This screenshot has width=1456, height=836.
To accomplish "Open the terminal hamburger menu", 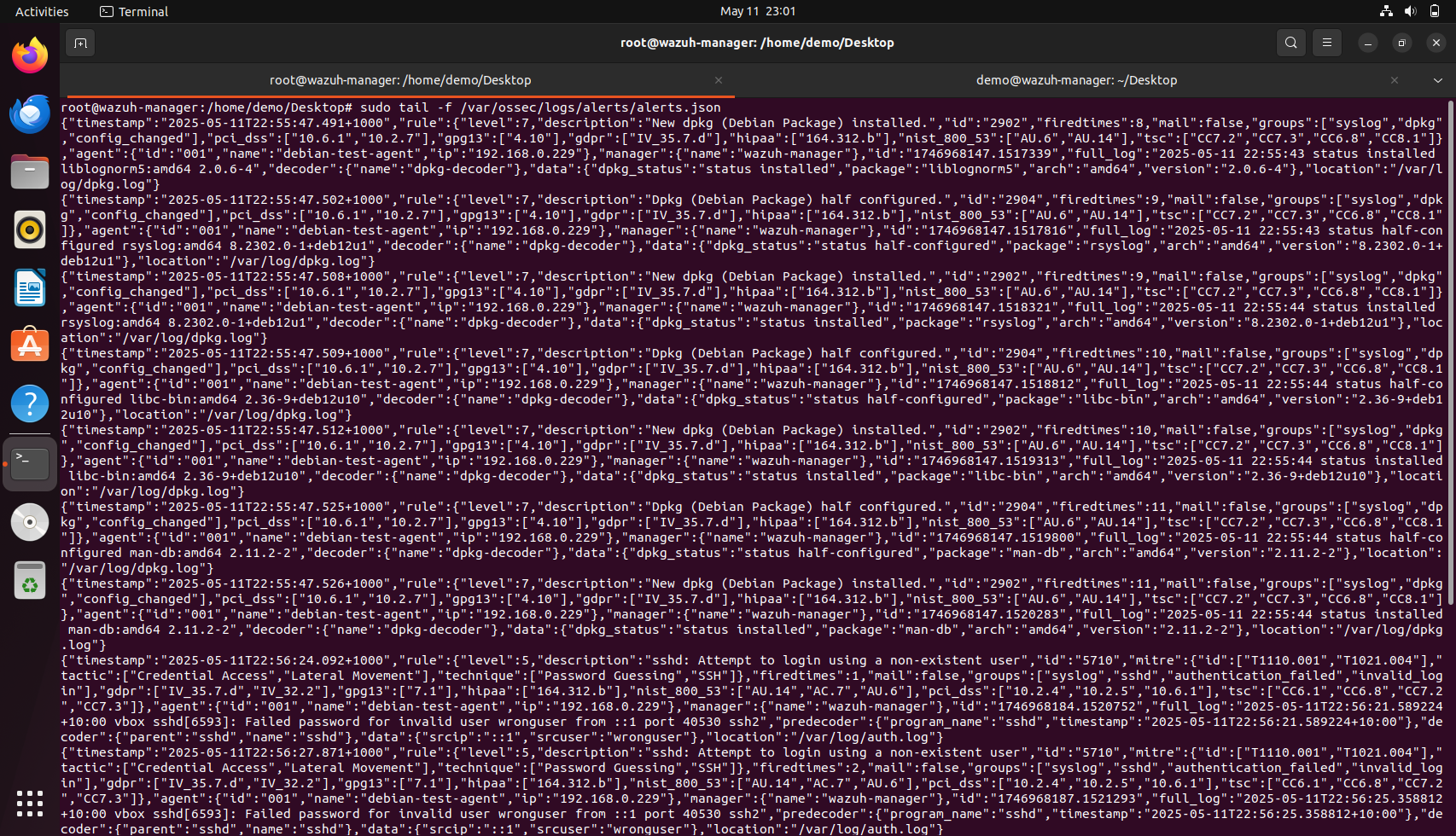I will pos(1326,43).
